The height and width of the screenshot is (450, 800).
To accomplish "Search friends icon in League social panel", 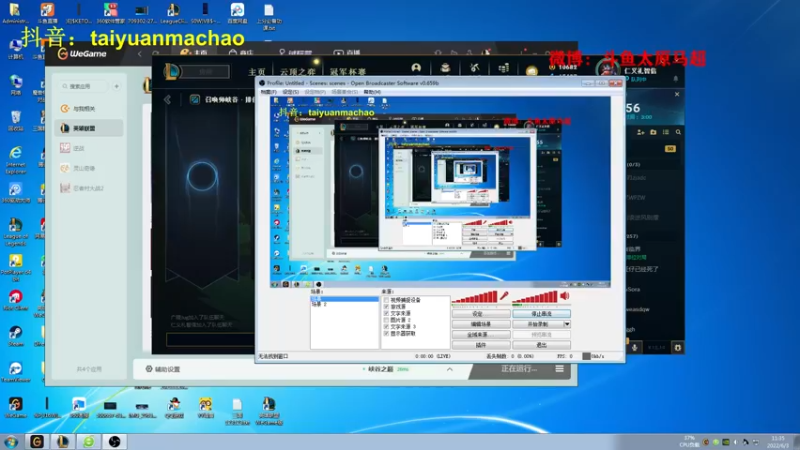I will pyautogui.click(x=678, y=132).
